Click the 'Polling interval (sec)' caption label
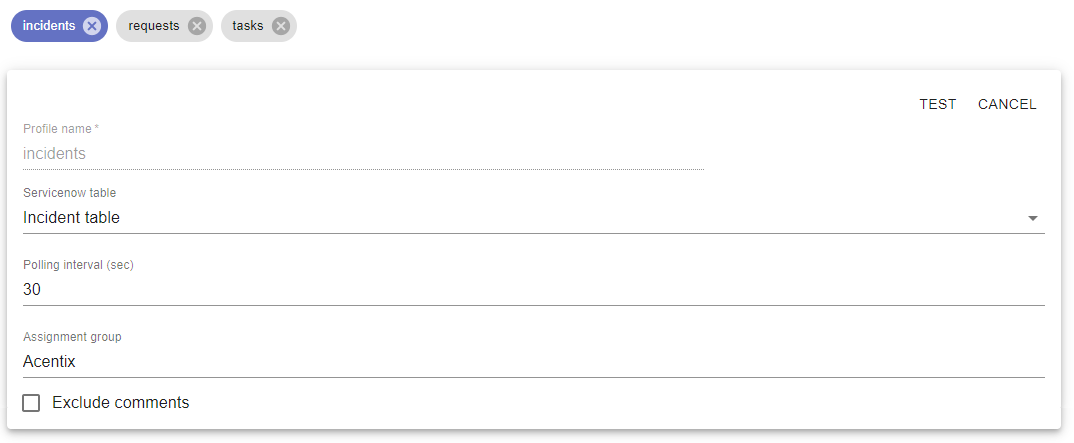1074x443 pixels. (x=78, y=265)
